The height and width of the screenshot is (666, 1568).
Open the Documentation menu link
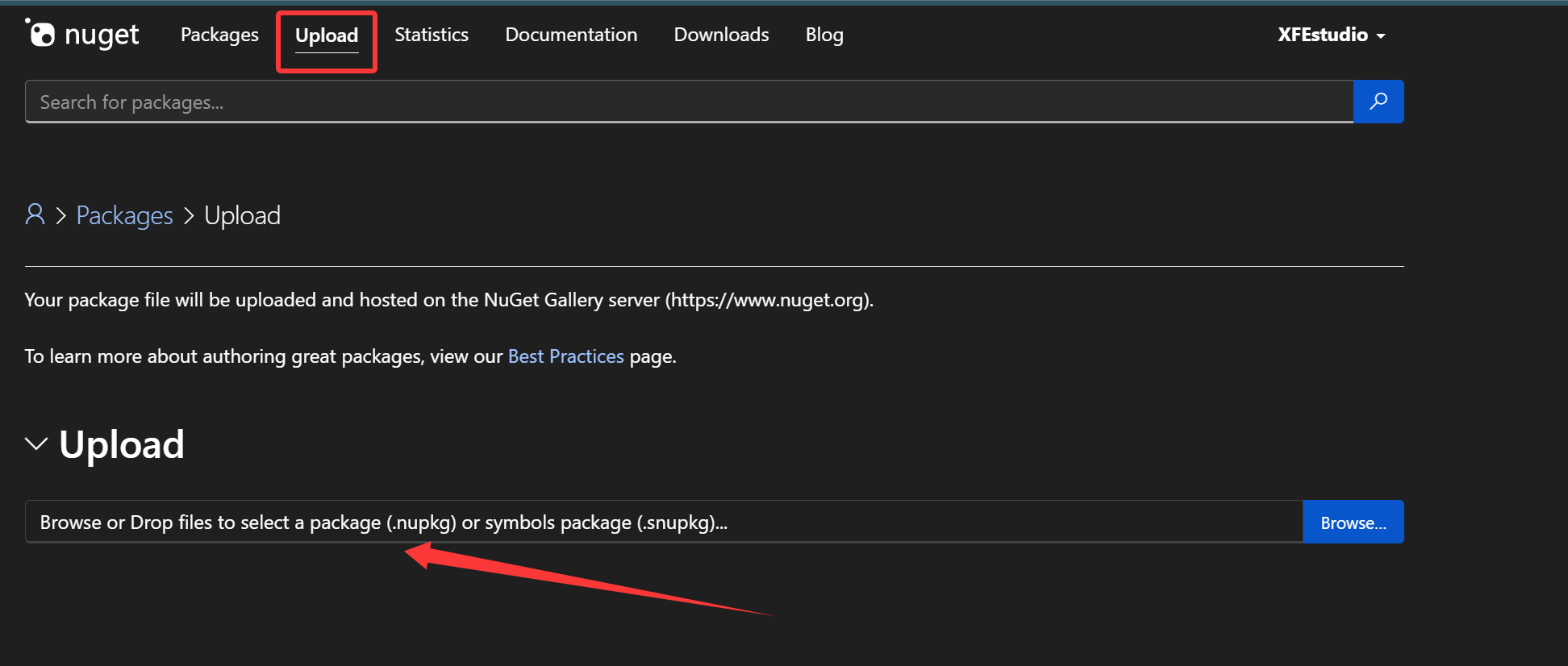[x=571, y=35]
